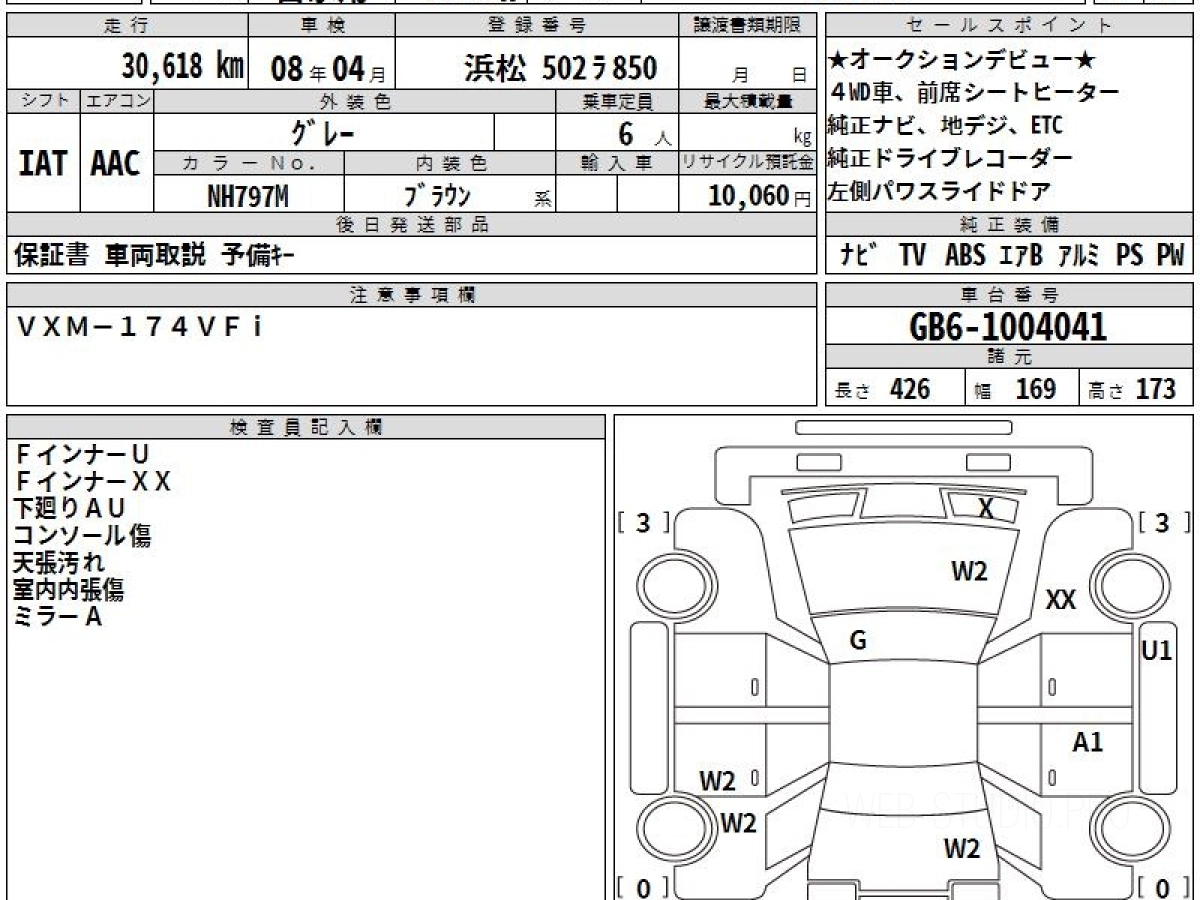Select inspector note コンソール傷

pos(81,536)
